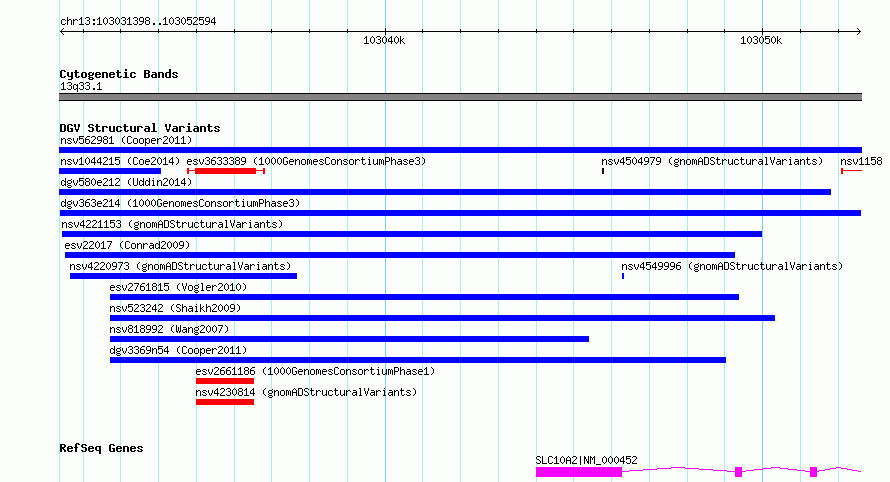Select the esv2761815 (Vogler2010) bar
The width and height of the screenshot is (890, 482).
pyautogui.click(x=425, y=297)
